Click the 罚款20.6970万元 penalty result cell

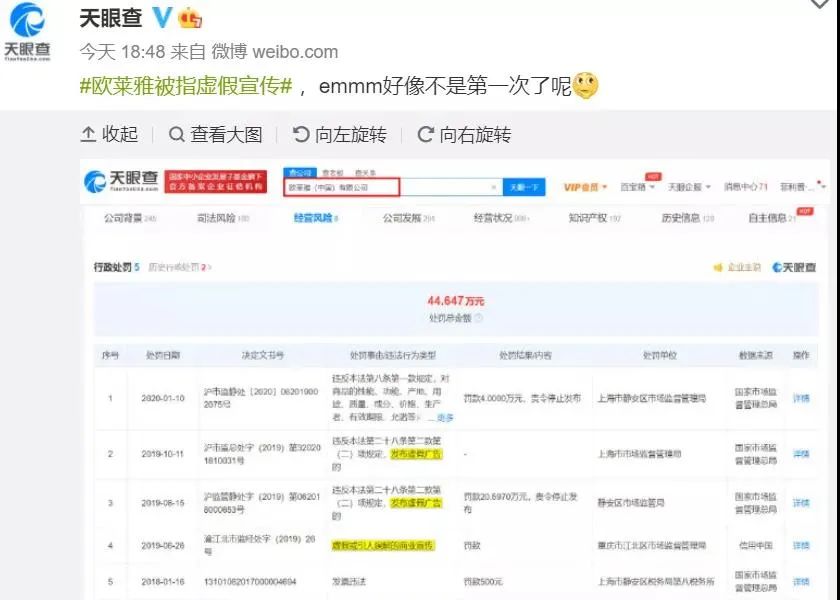point(520,503)
